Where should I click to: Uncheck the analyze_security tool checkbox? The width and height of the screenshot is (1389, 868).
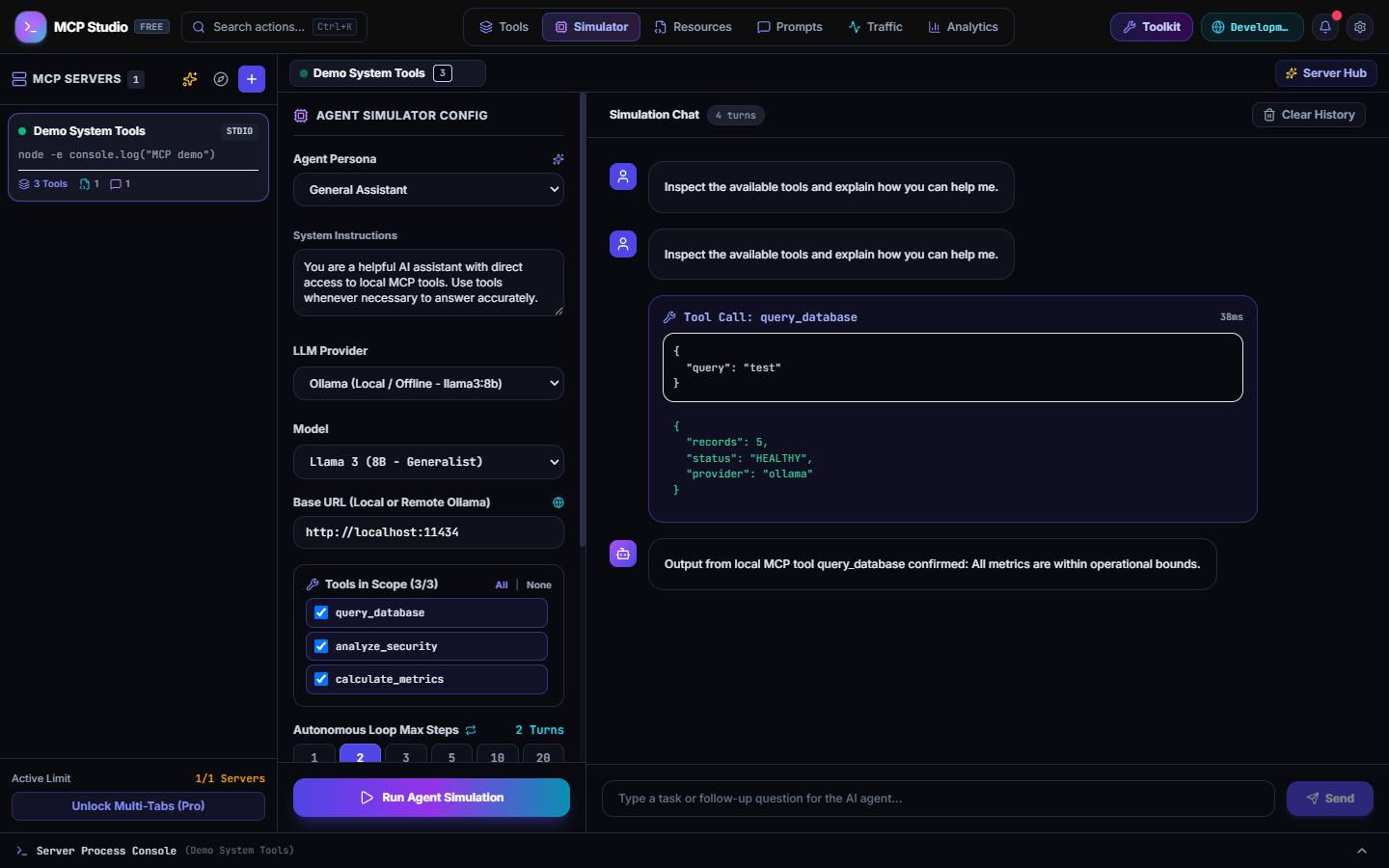[x=321, y=646]
